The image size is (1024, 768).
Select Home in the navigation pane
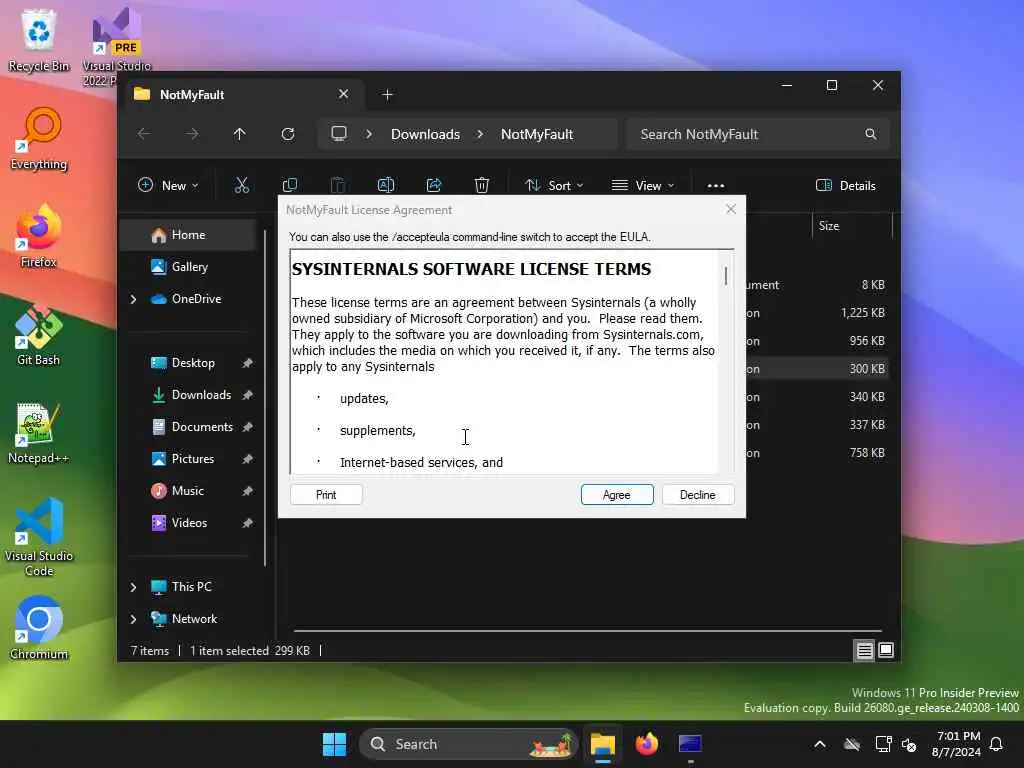(x=189, y=234)
